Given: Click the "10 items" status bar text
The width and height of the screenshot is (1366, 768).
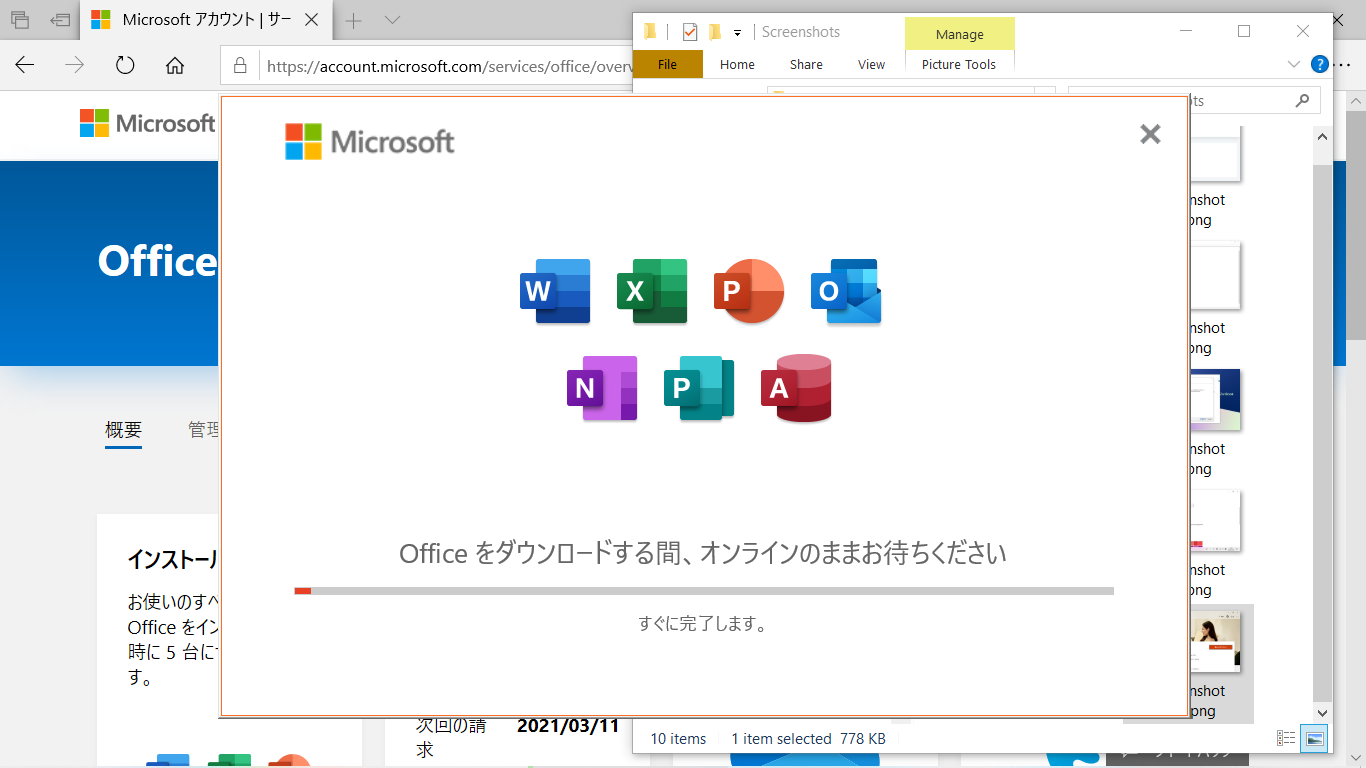Looking at the screenshot, I should pyautogui.click(x=679, y=739).
